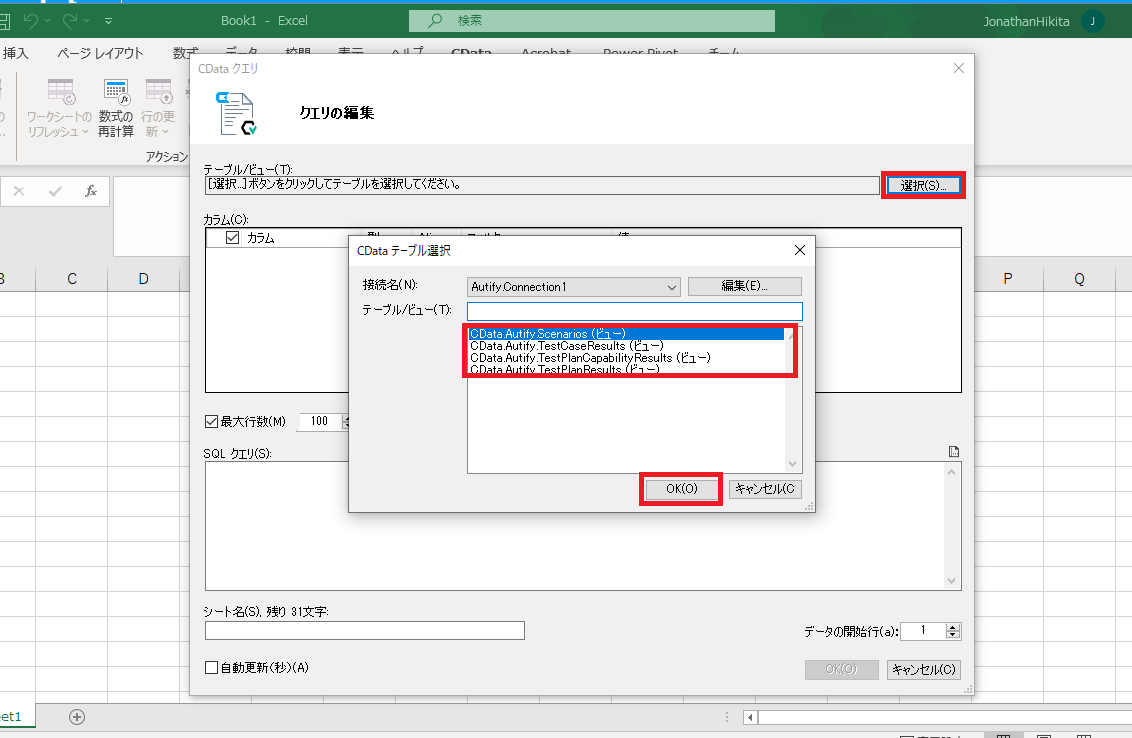This screenshot has height=738, width=1132.
Task: Click キャンセル(C) in CData クエリ dialog
Action: tap(923, 669)
